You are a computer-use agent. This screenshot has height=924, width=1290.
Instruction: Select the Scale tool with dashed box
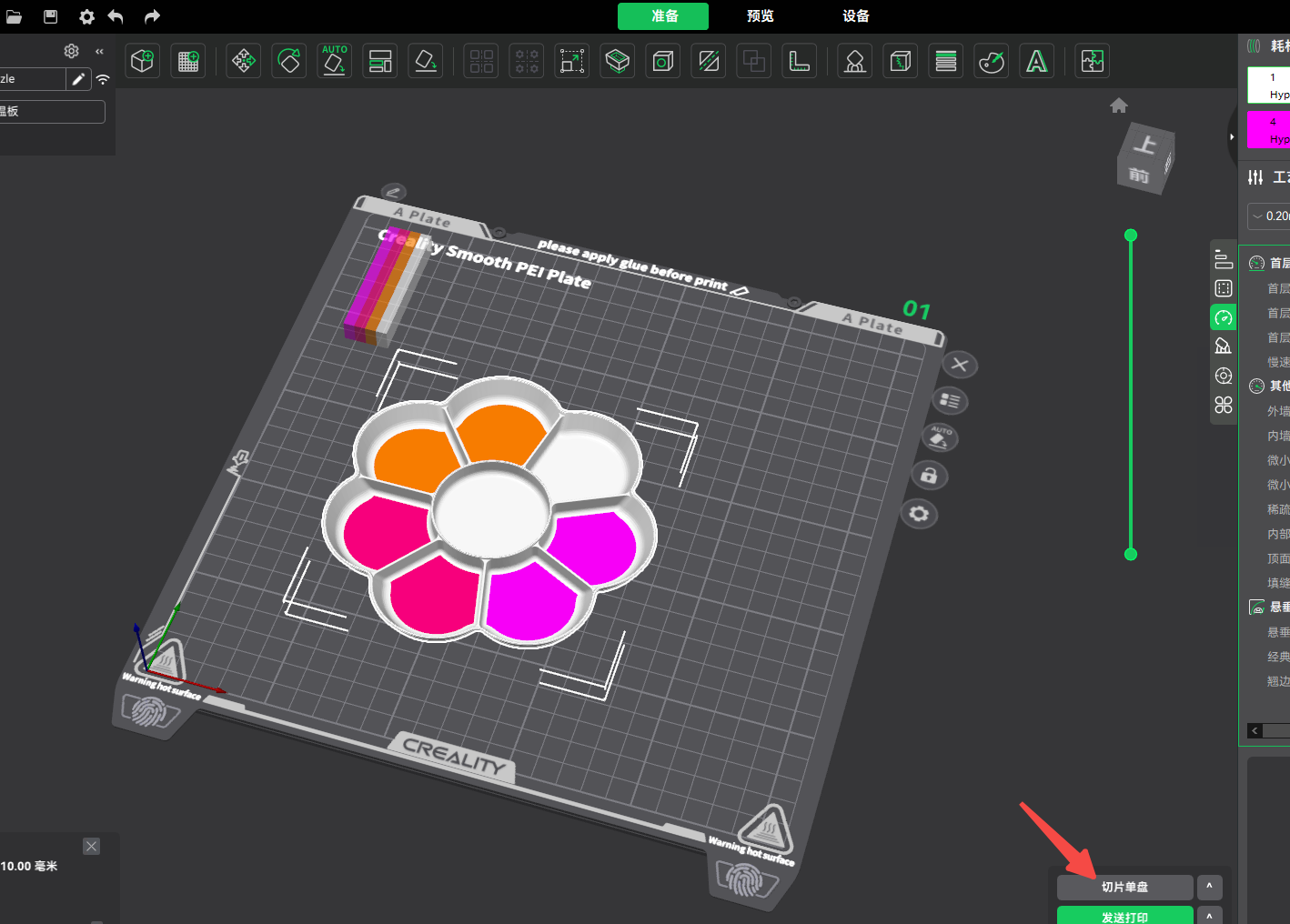[x=572, y=61]
